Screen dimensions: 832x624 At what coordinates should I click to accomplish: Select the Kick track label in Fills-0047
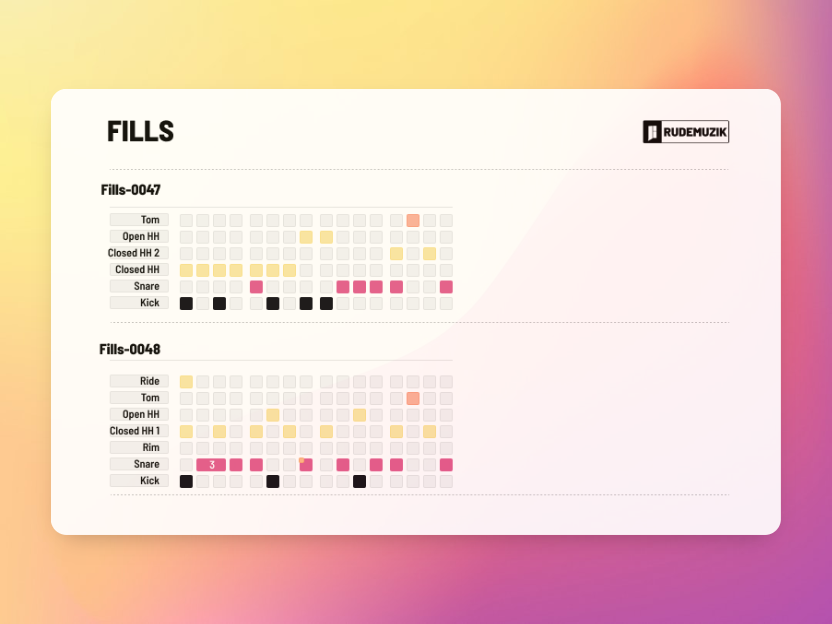(x=140, y=303)
